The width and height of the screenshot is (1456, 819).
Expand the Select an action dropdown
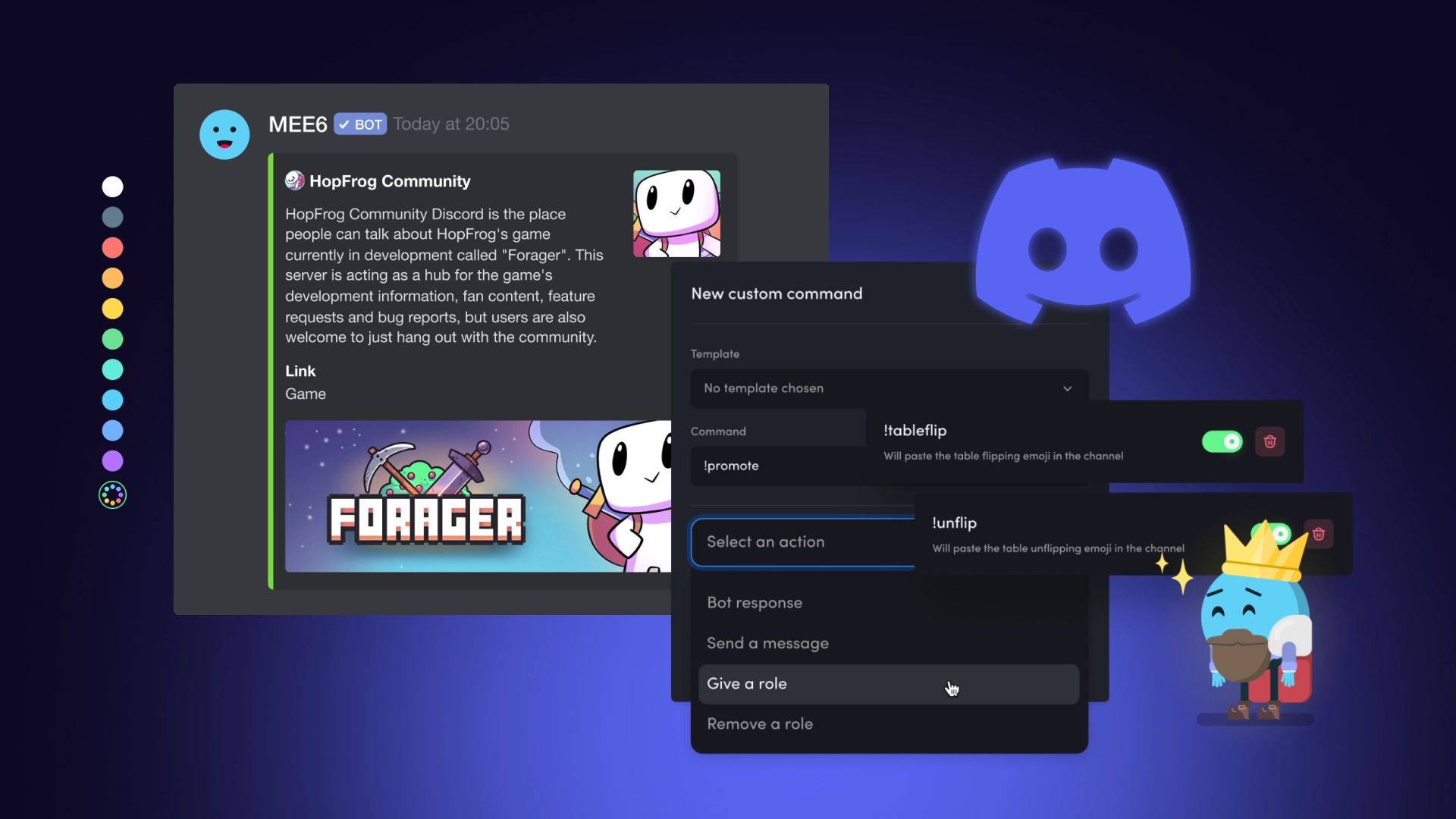pos(804,541)
